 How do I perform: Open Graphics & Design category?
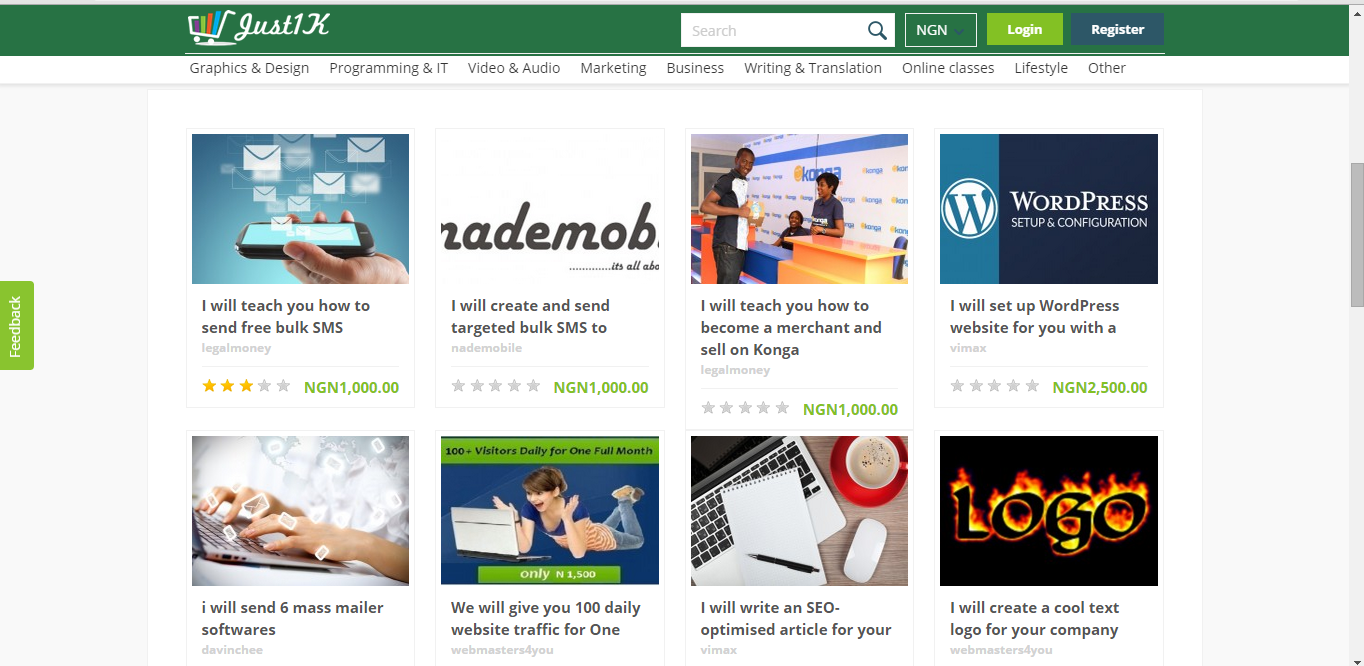[249, 68]
